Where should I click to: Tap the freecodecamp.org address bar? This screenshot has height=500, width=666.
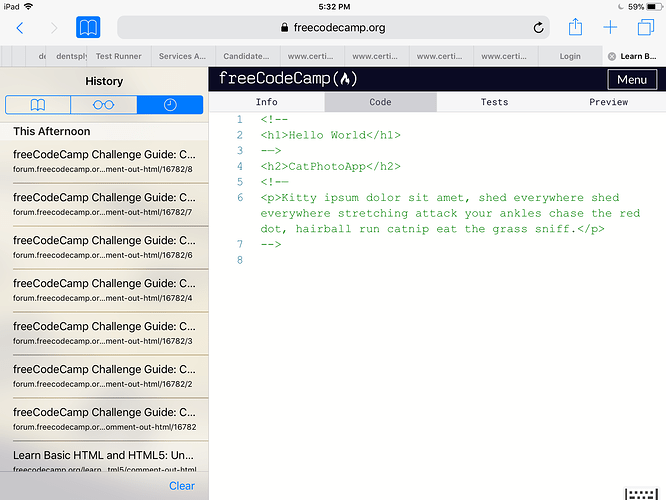tap(333, 28)
